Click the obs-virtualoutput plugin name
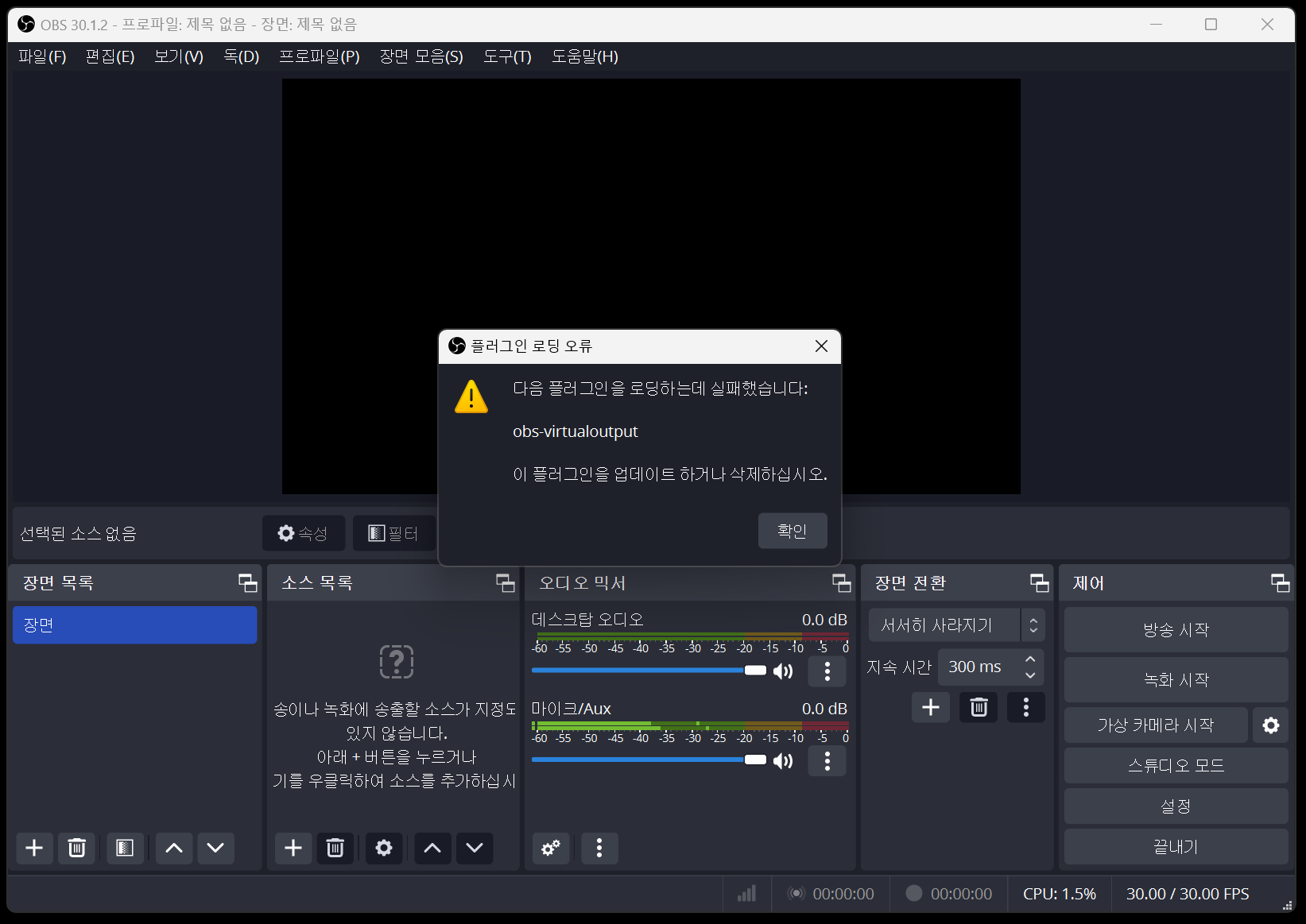The height and width of the screenshot is (924, 1306). (575, 431)
